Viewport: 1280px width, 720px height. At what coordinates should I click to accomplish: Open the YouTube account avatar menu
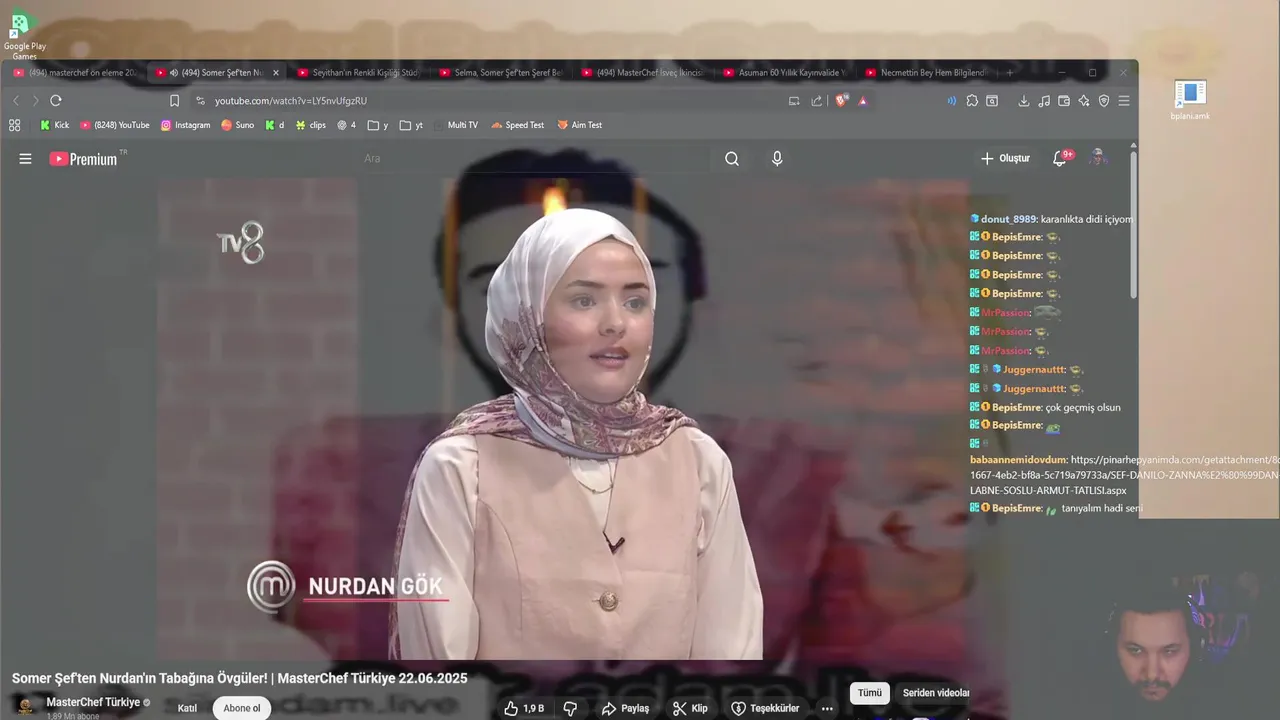click(x=1098, y=158)
